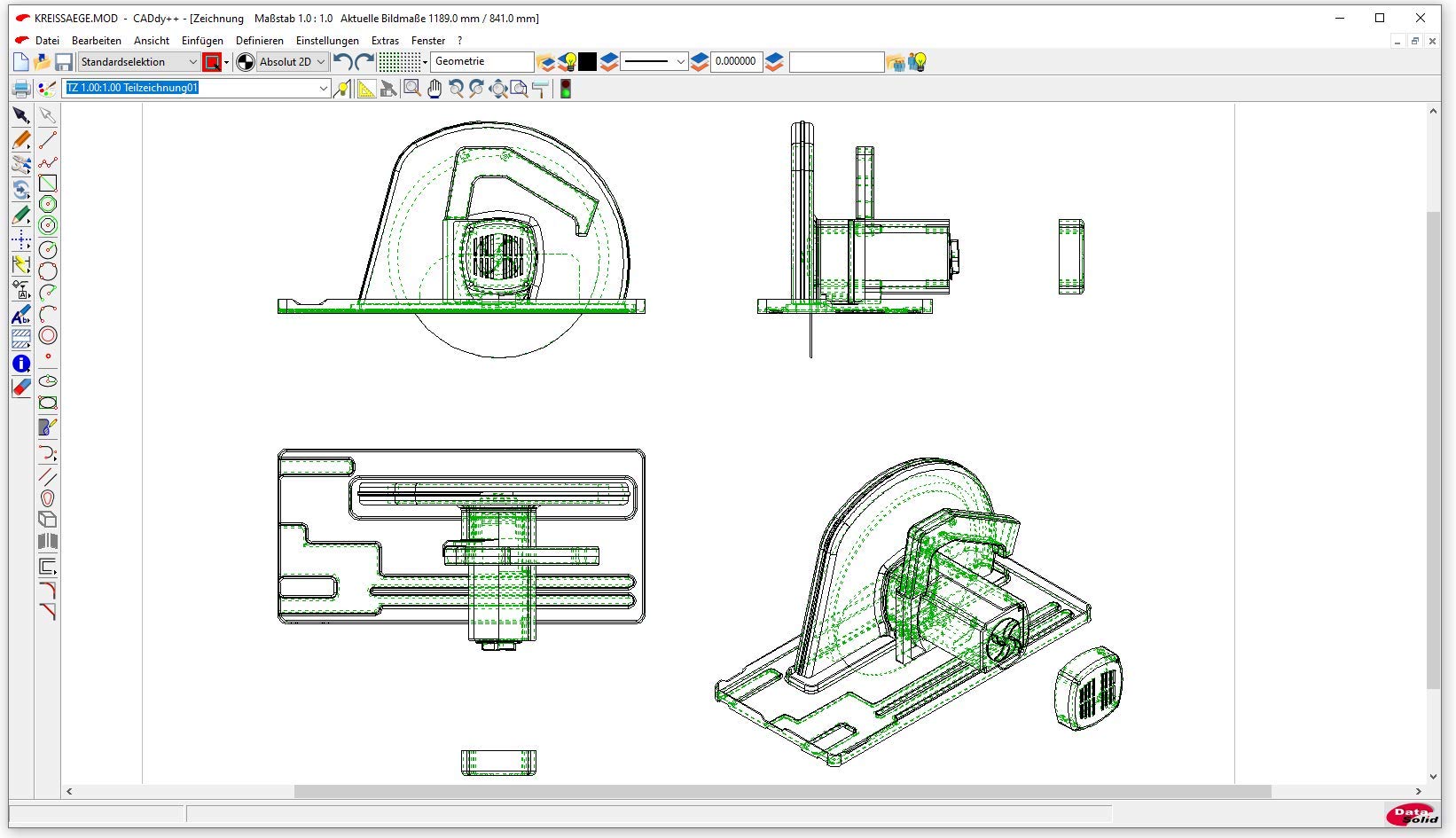Toggle the red selection window button
Image resolution: width=1456 pixels, height=838 pixels.
(x=212, y=62)
